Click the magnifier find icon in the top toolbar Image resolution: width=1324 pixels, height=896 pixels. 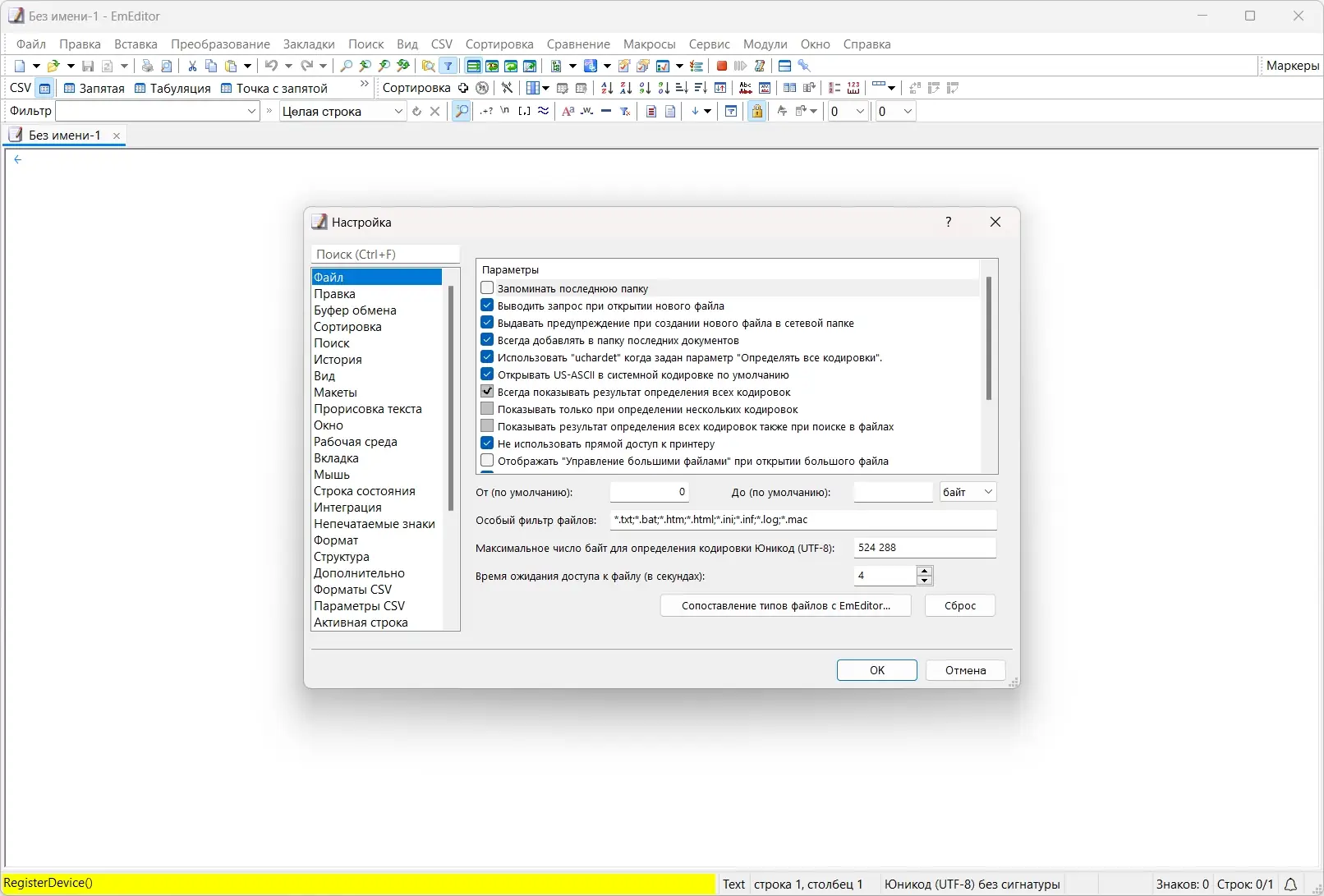pos(347,66)
